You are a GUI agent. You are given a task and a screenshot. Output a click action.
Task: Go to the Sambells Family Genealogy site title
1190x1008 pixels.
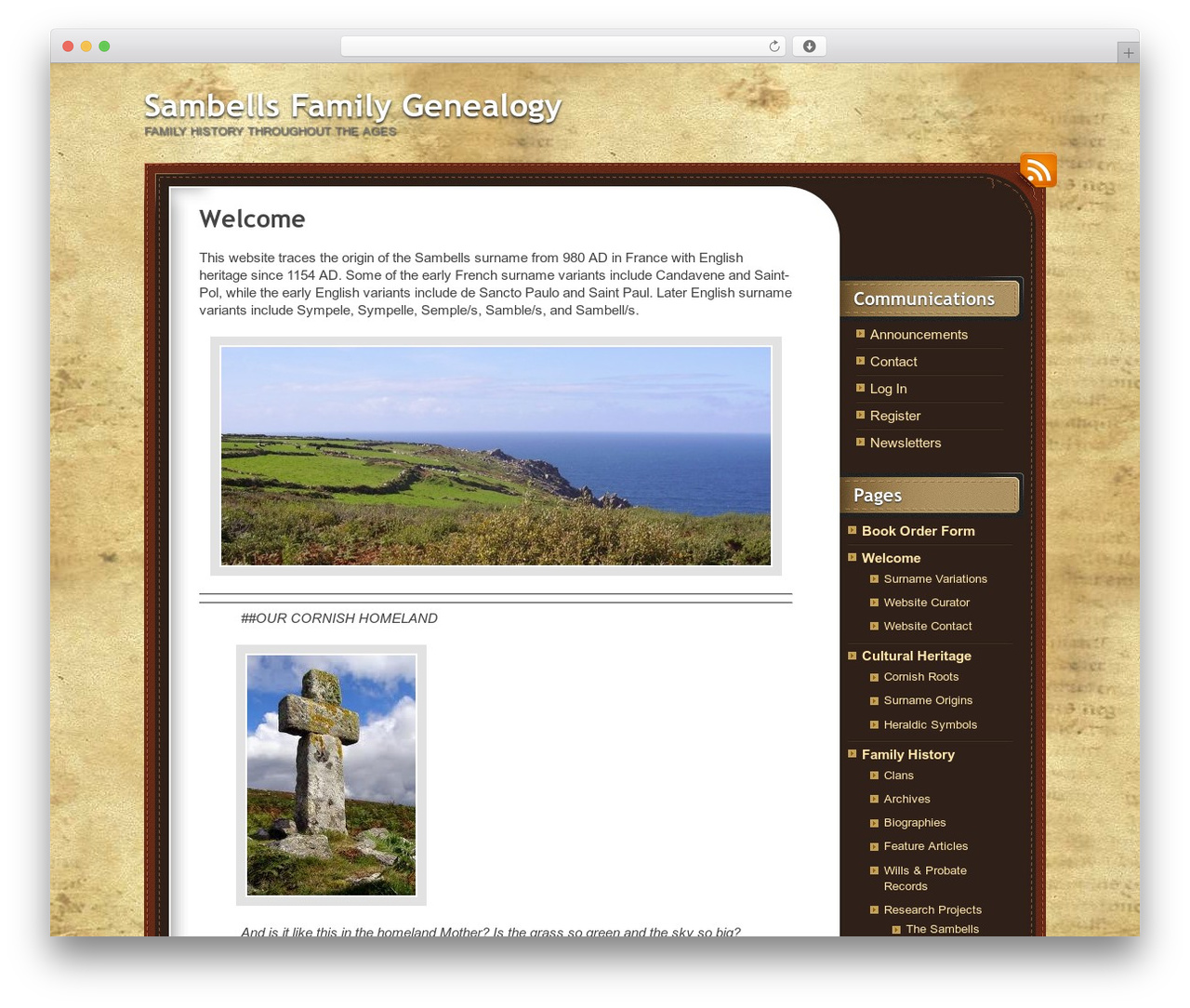[x=353, y=106]
